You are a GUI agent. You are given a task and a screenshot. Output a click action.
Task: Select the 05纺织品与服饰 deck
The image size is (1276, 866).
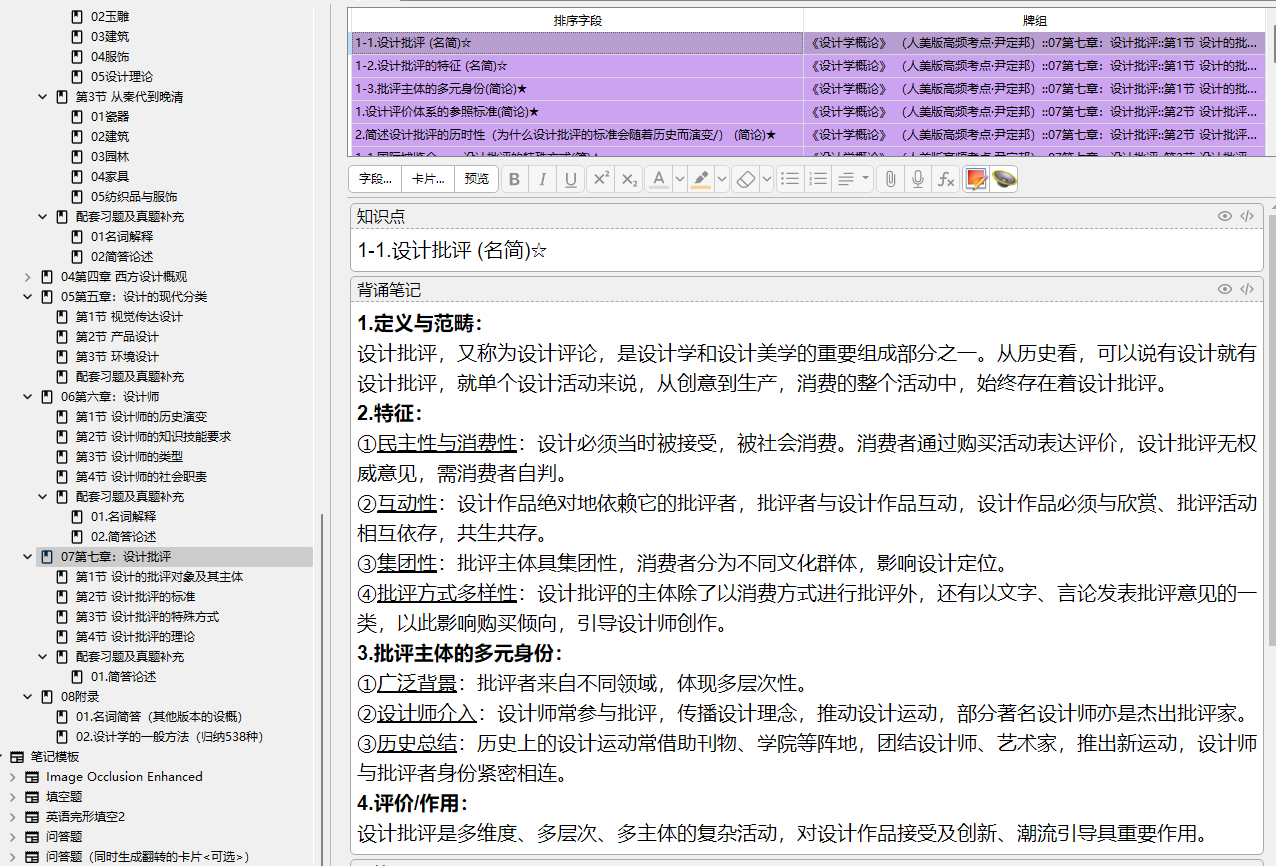(x=134, y=197)
